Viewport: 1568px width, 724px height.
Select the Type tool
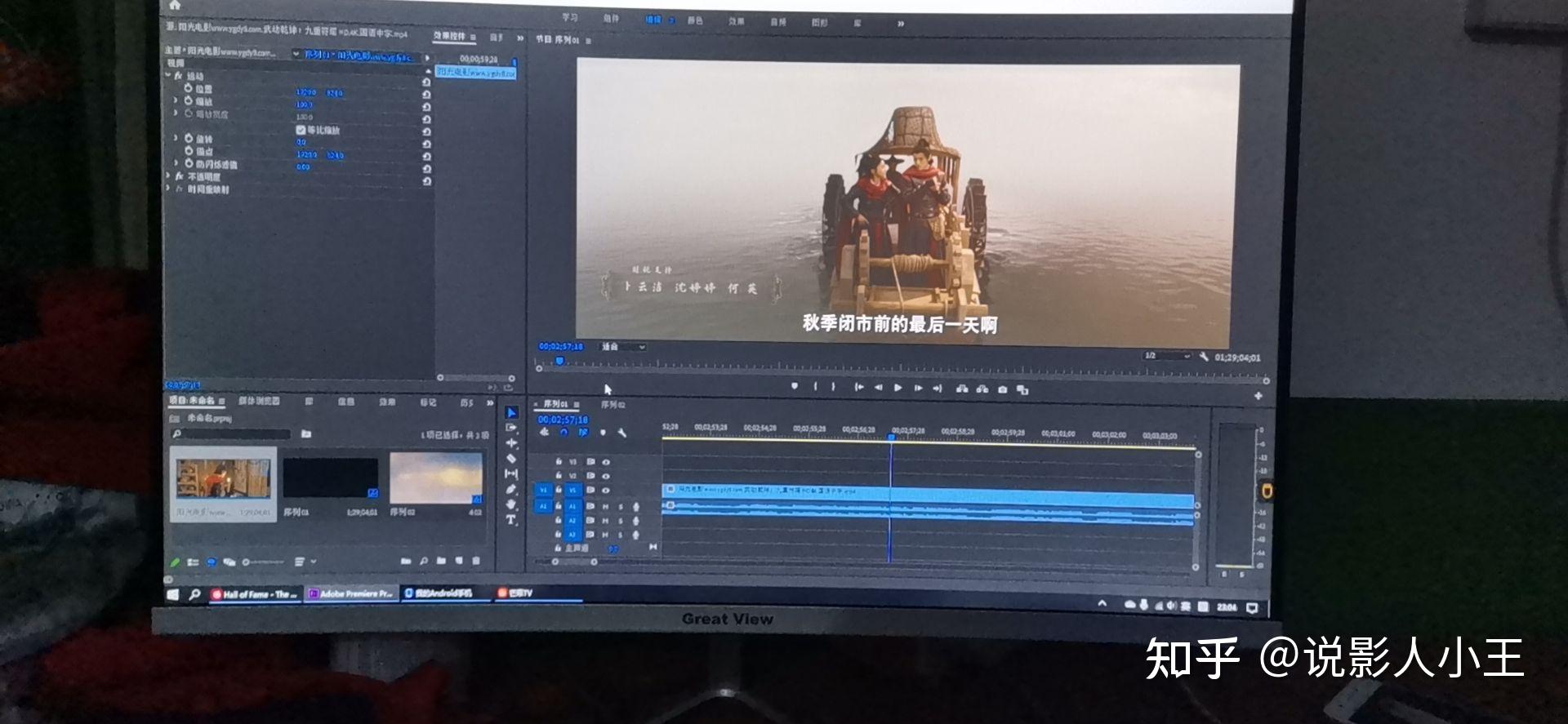511,520
